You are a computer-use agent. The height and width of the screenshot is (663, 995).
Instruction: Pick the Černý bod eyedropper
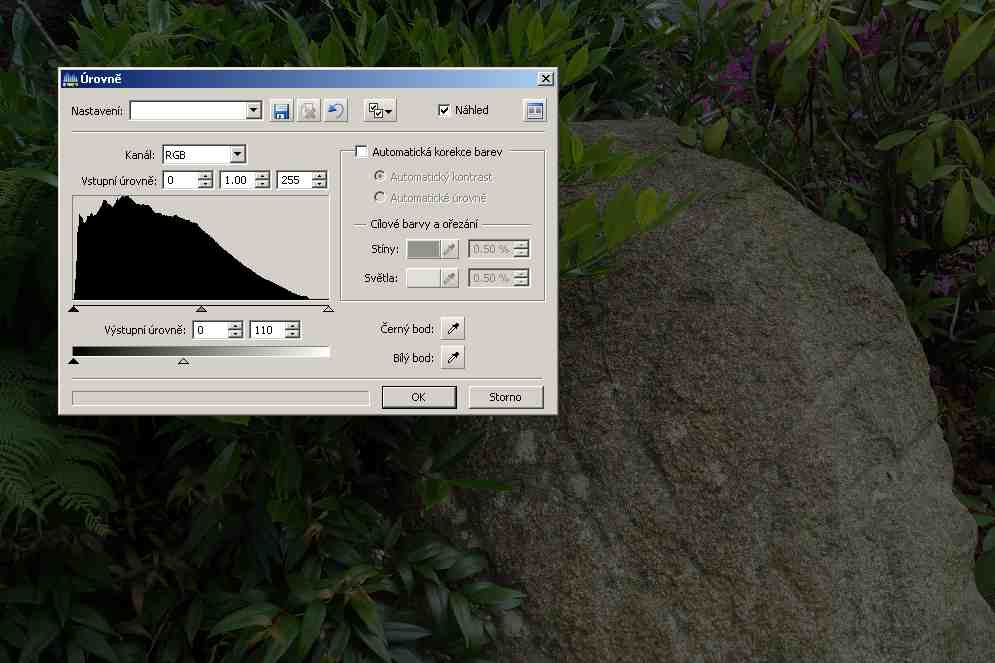[453, 329]
